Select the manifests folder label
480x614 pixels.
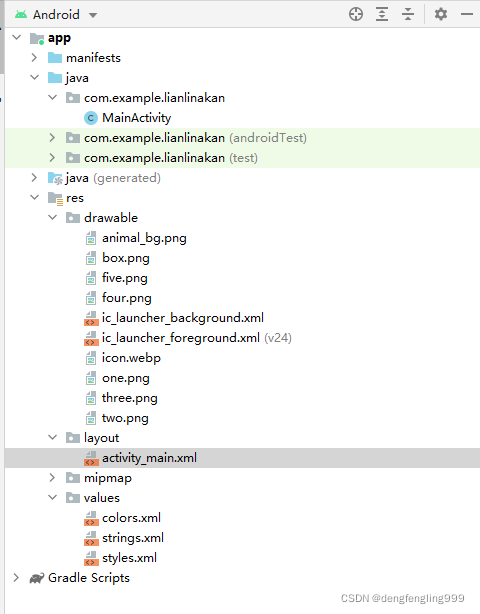point(93,58)
